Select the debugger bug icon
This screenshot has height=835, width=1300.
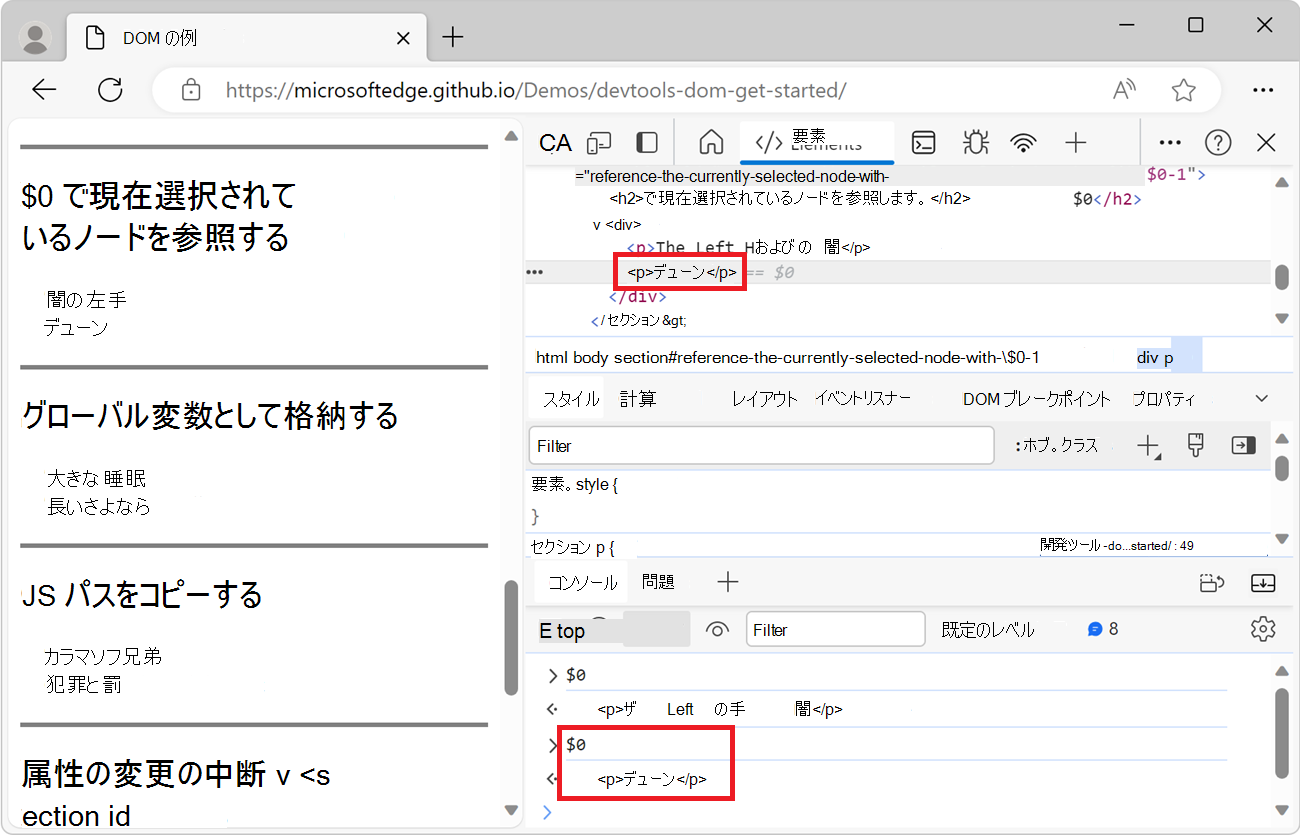click(975, 142)
